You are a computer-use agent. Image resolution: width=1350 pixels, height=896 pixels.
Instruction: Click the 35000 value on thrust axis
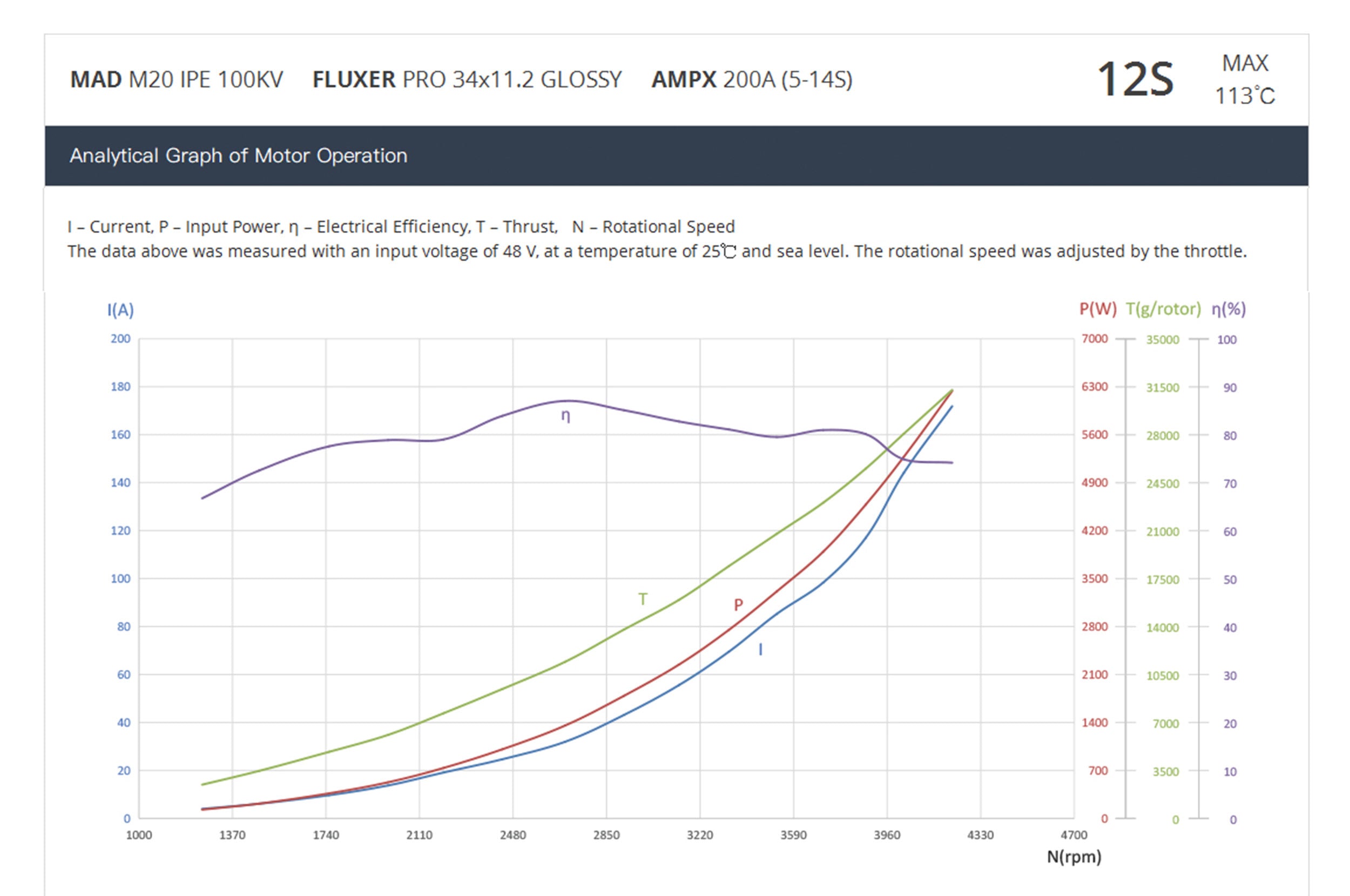coord(1162,340)
